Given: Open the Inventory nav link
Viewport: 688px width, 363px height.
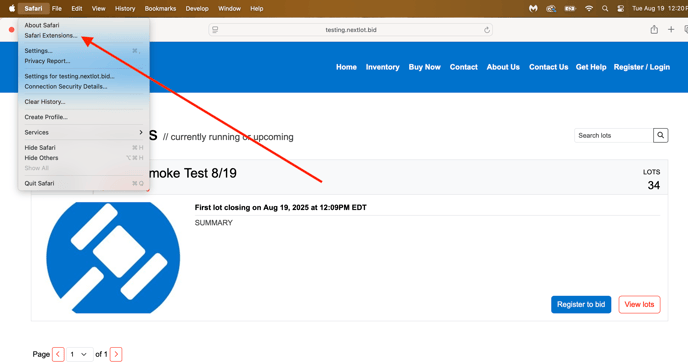Looking at the screenshot, I should 383,67.
